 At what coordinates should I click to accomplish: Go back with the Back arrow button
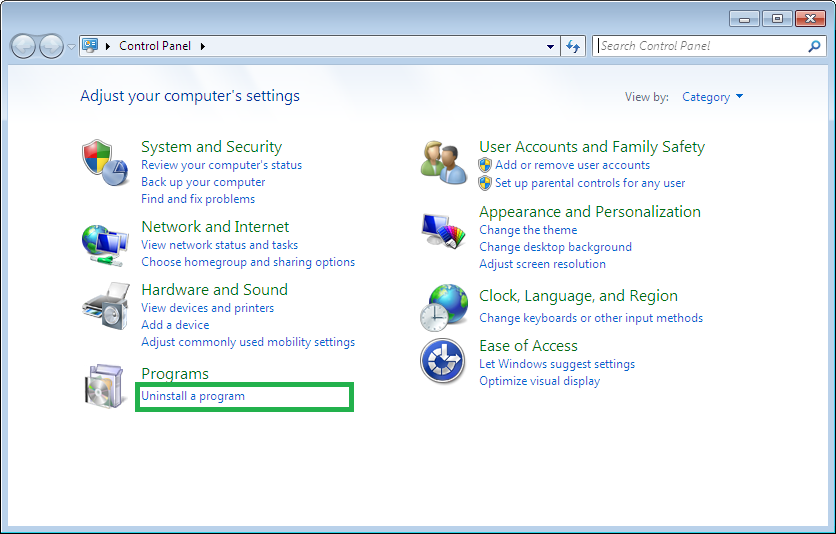click(23, 47)
